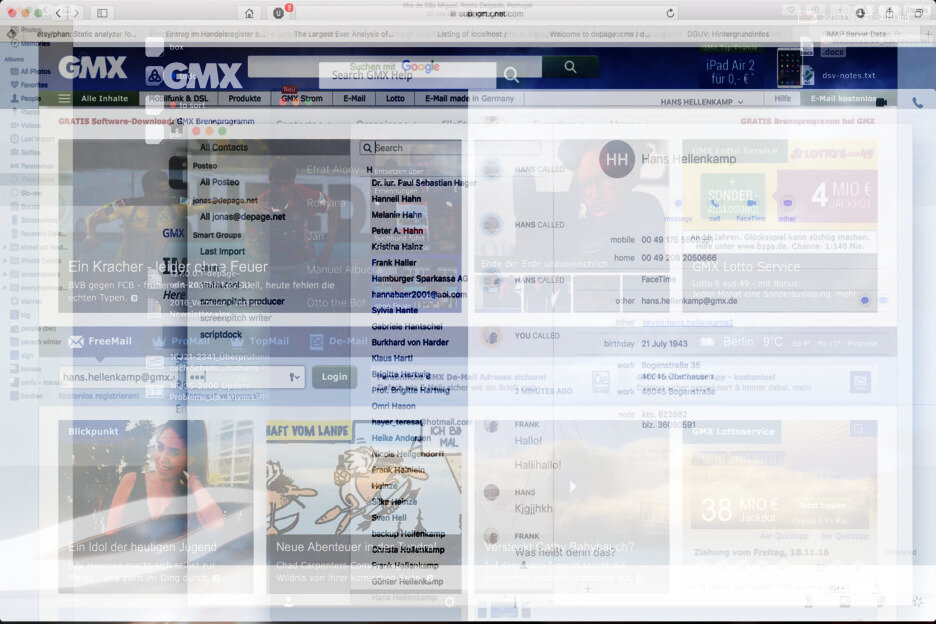Select contact Burkhard von Harder
Viewport: 936px width, 624px height.
click(x=410, y=342)
